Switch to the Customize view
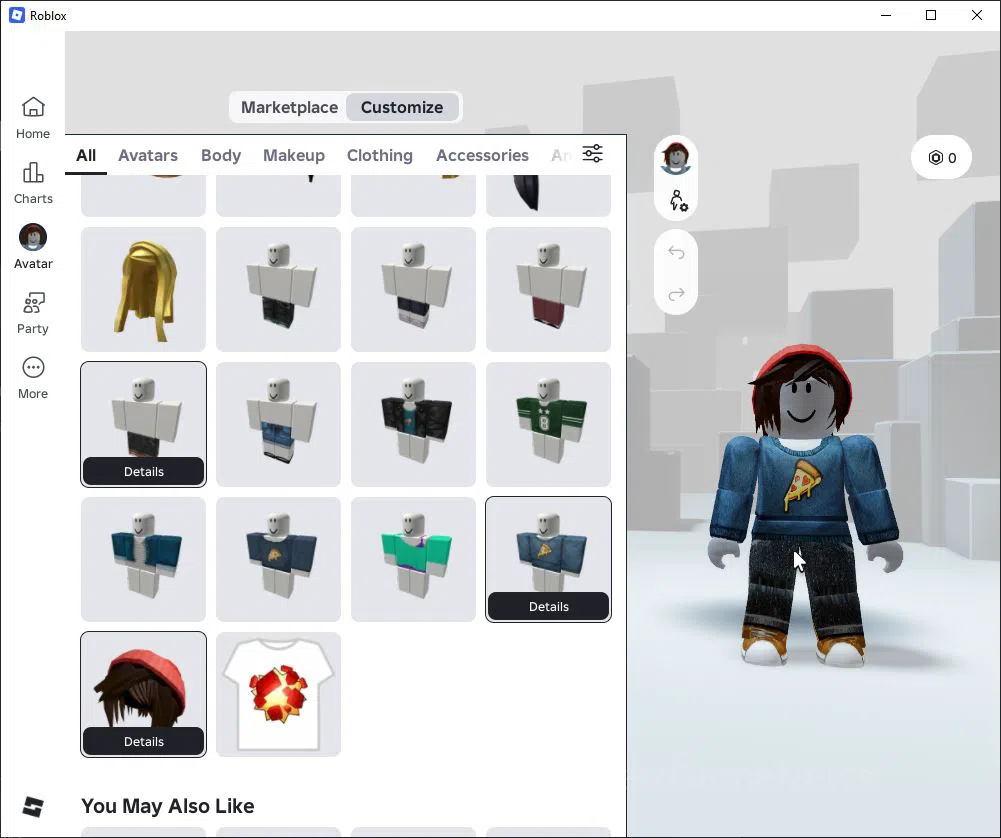 (x=402, y=107)
